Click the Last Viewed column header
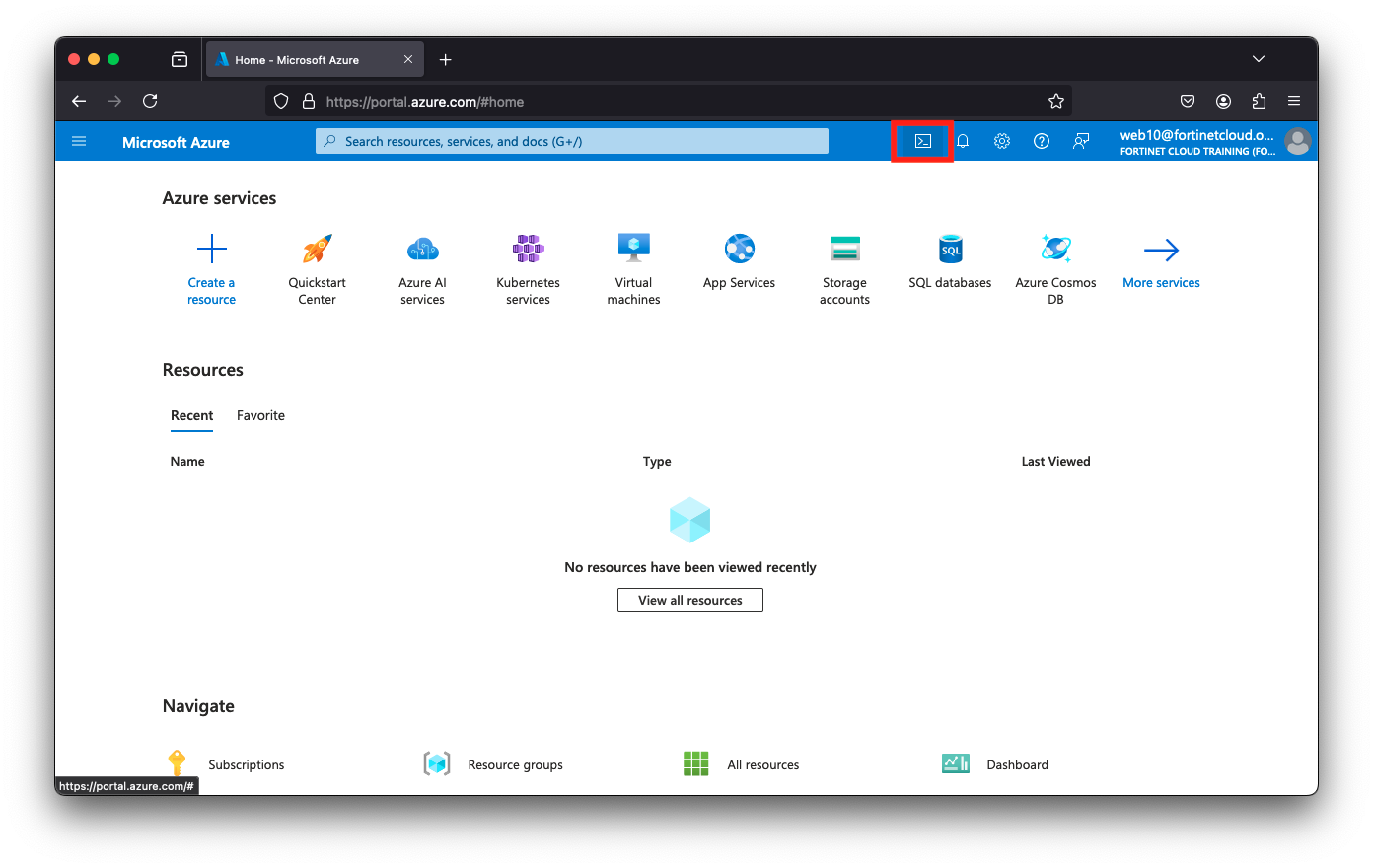 1055,461
